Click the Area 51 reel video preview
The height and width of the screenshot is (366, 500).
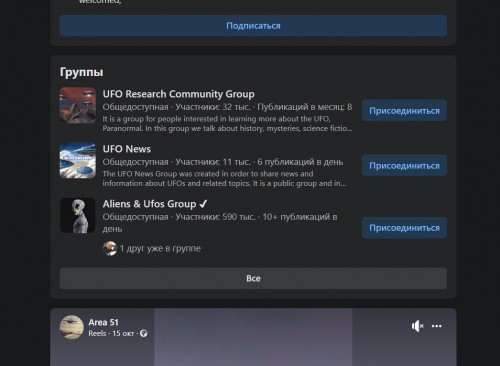(253, 337)
